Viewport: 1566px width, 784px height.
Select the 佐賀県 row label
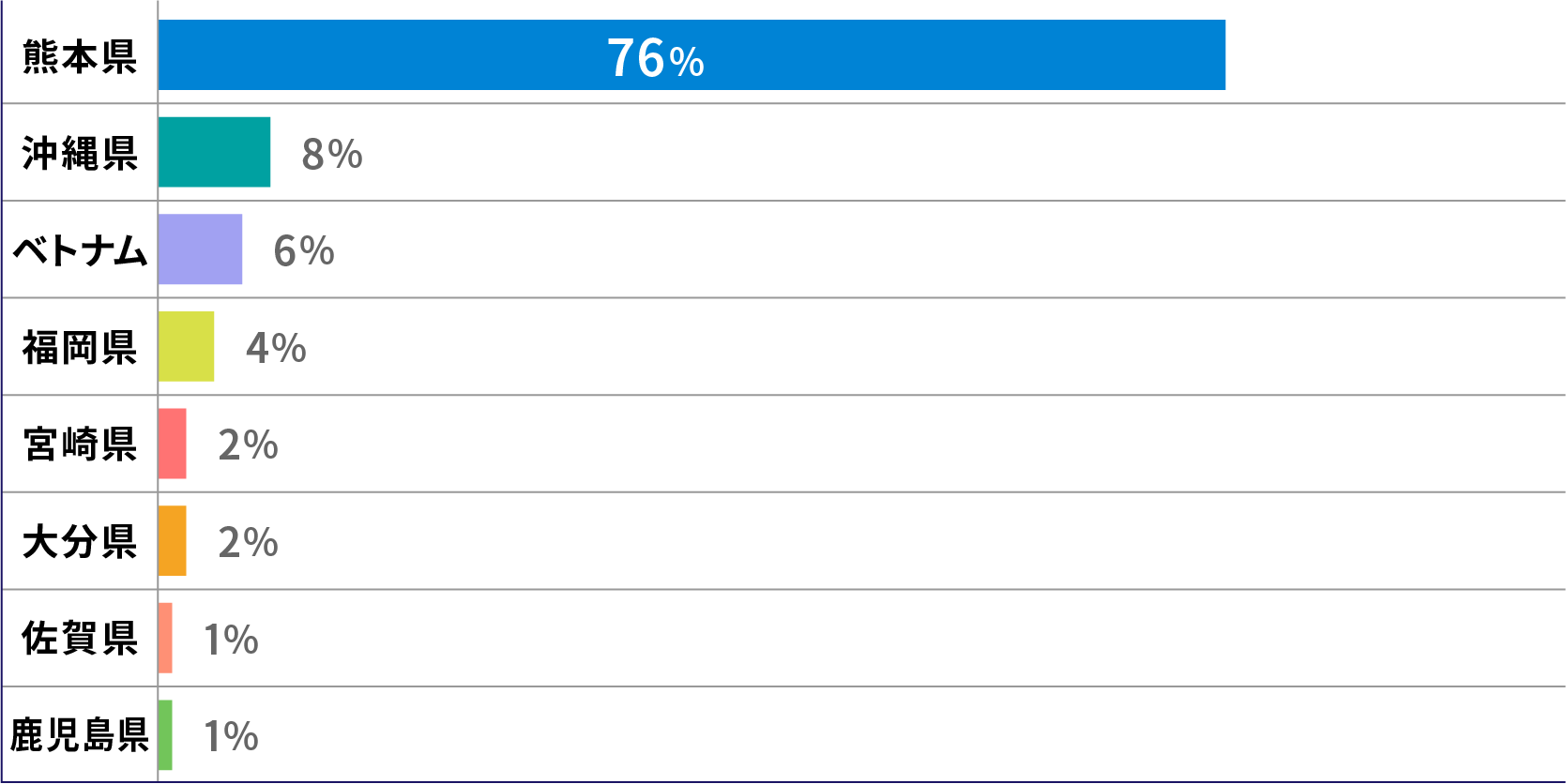click(x=80, y=639)
